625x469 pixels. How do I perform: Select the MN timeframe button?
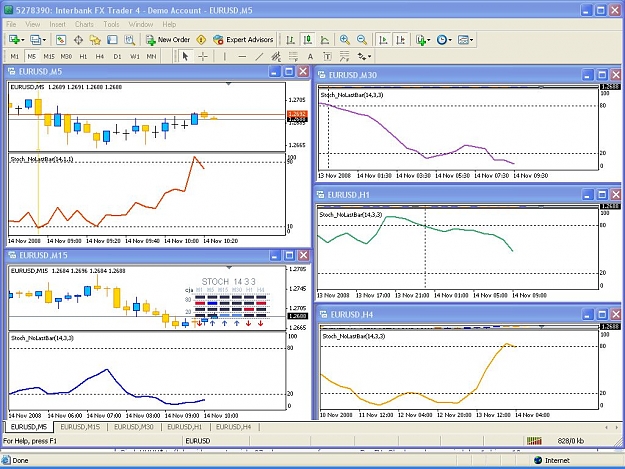click(x=151, y=57)
